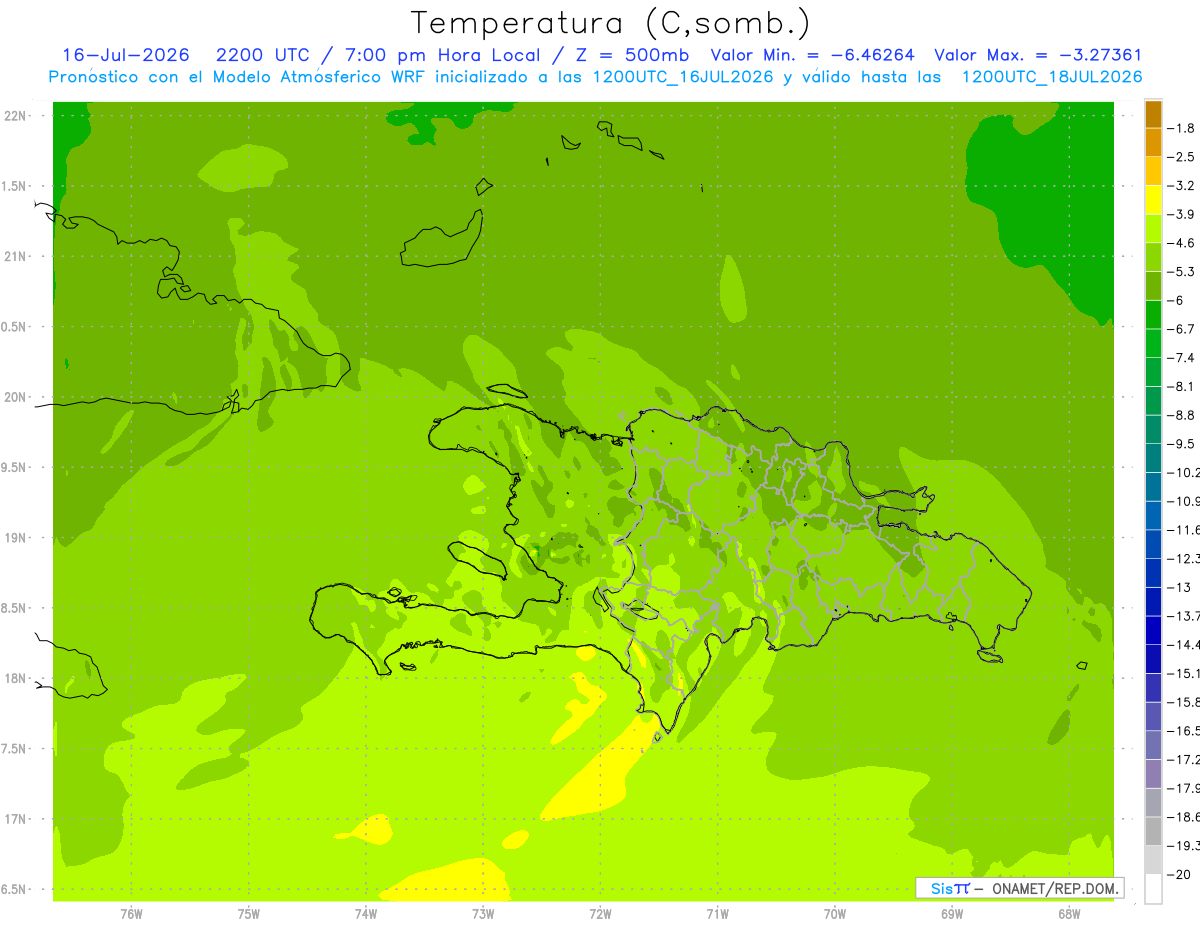
Task: Click blue colorbar swatch between -13 and -13.7
Action: 1153,602
